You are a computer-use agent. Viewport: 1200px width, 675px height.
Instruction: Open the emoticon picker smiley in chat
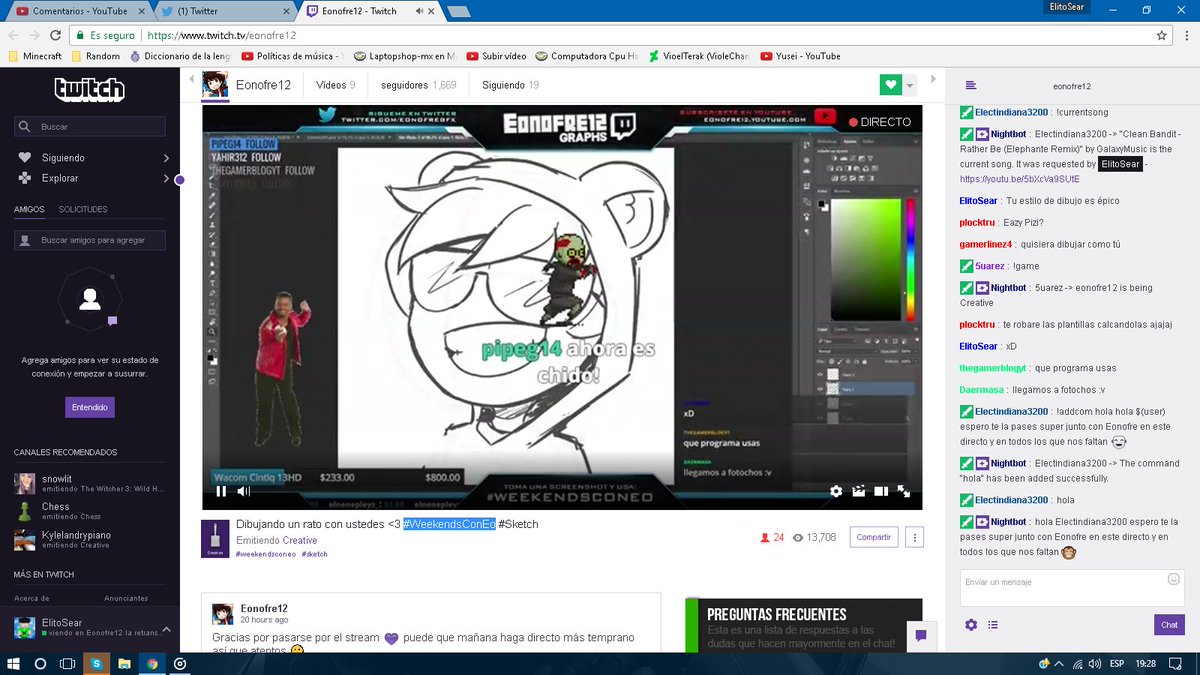point(1173,579)
